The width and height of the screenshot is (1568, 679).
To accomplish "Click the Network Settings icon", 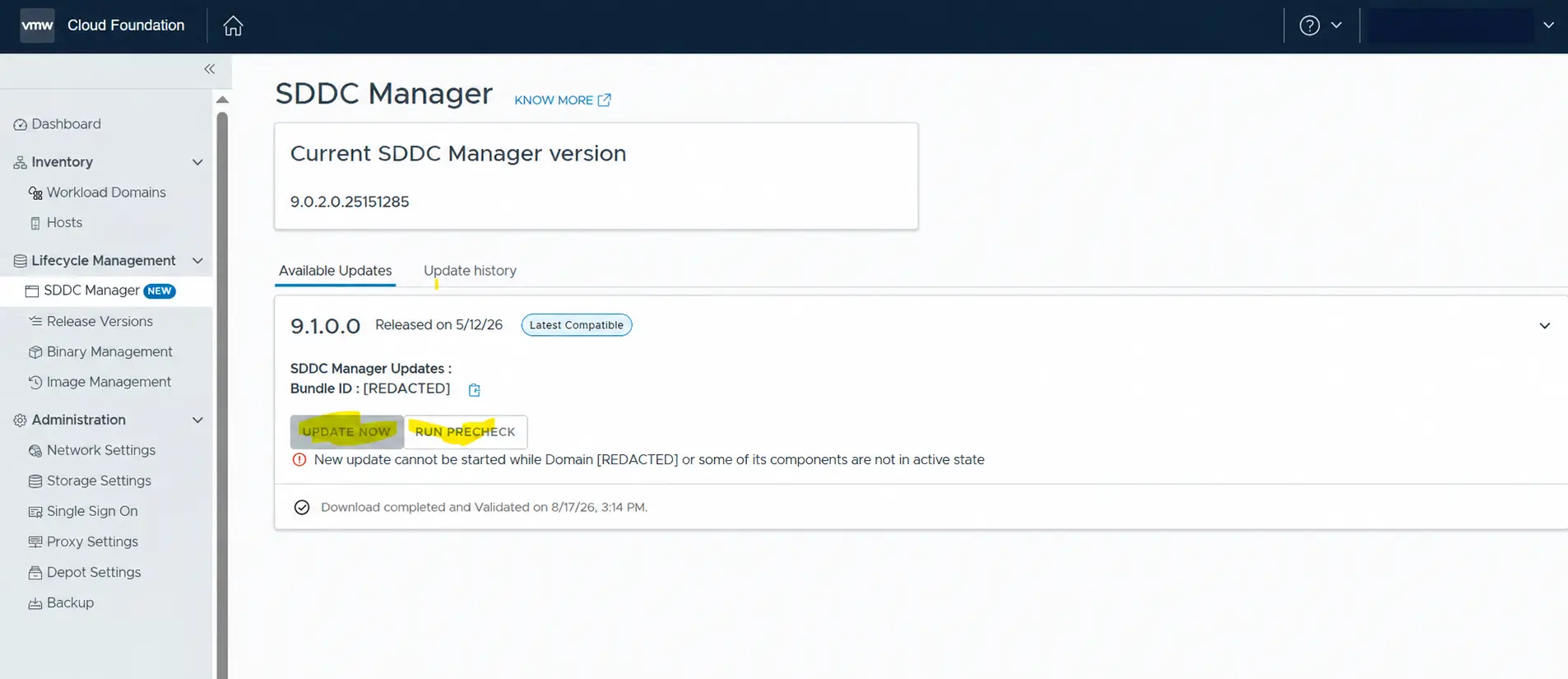I will click(35, 451).
